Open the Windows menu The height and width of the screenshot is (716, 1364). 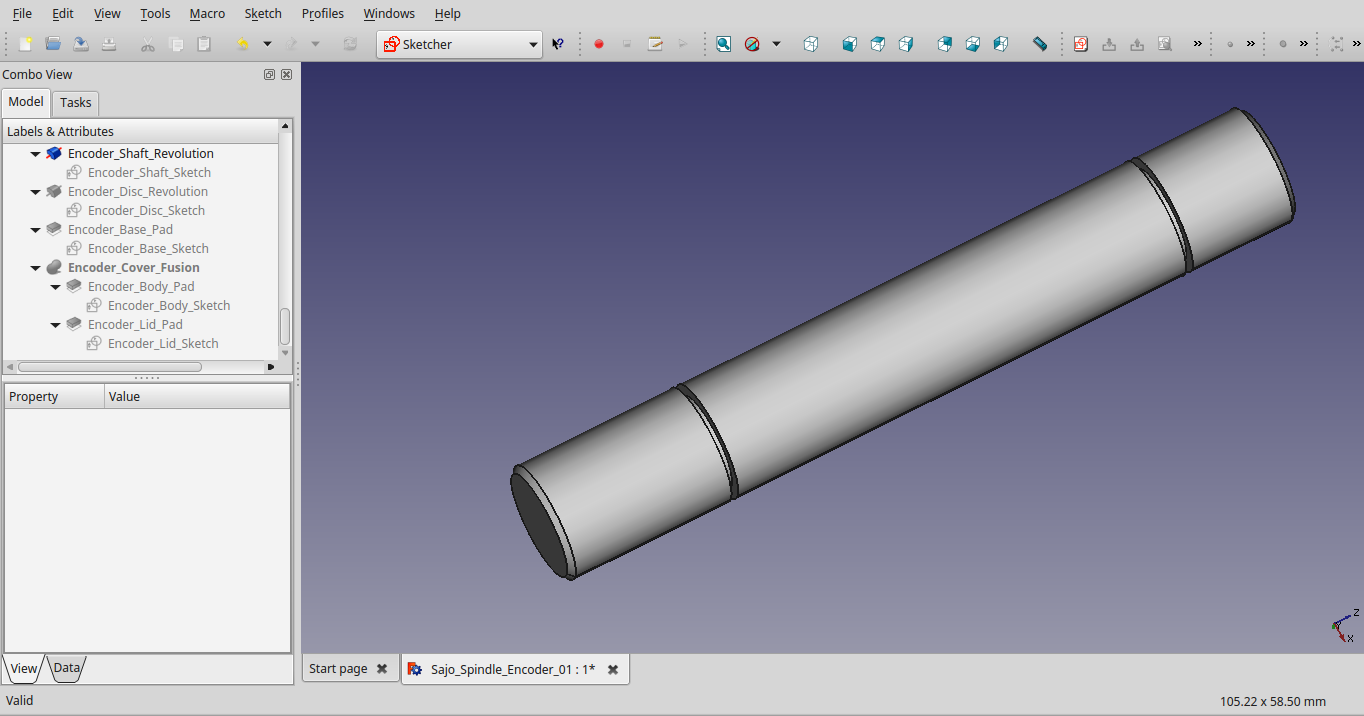click(389, 13)
